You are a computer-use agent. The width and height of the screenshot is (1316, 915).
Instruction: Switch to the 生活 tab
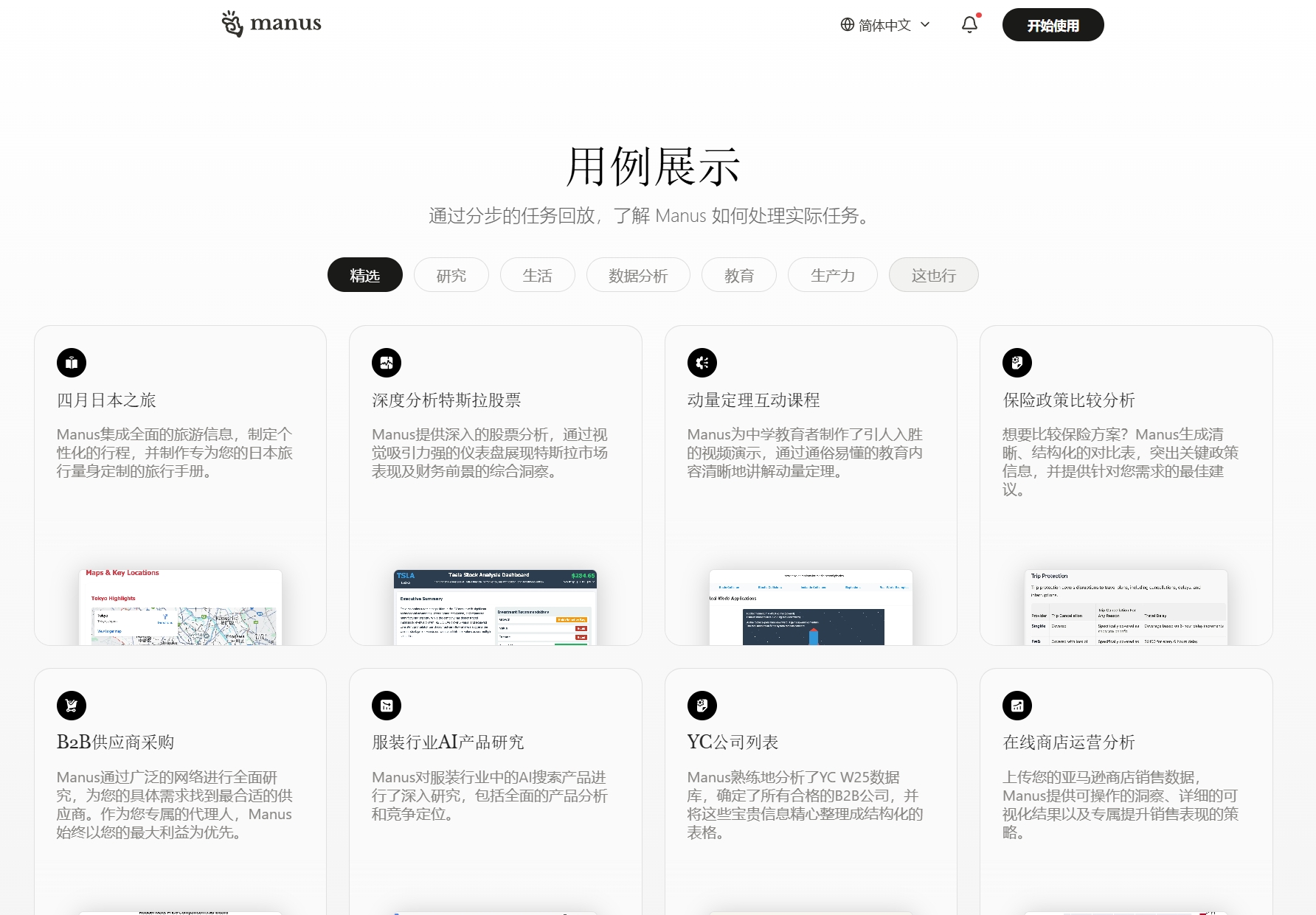(x=538, y=275)
